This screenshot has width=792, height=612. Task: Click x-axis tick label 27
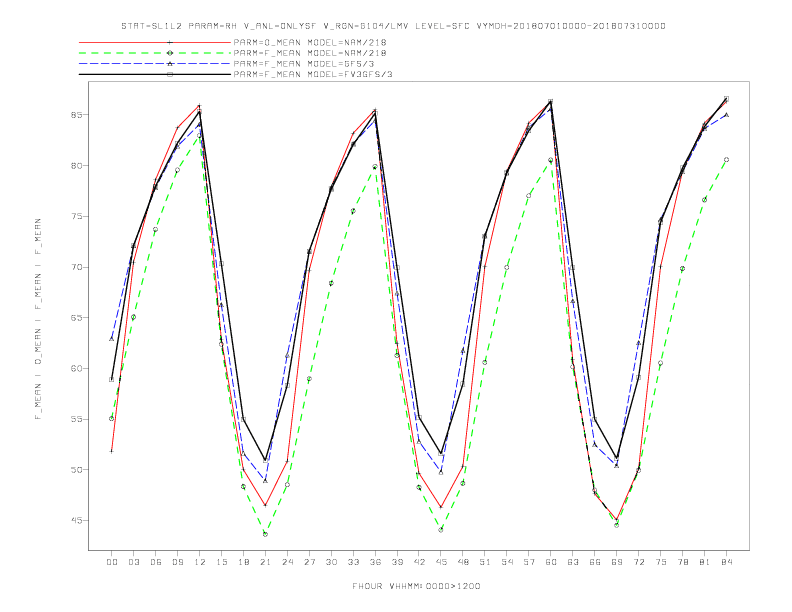pyautogui.click(x=309, y=562)
